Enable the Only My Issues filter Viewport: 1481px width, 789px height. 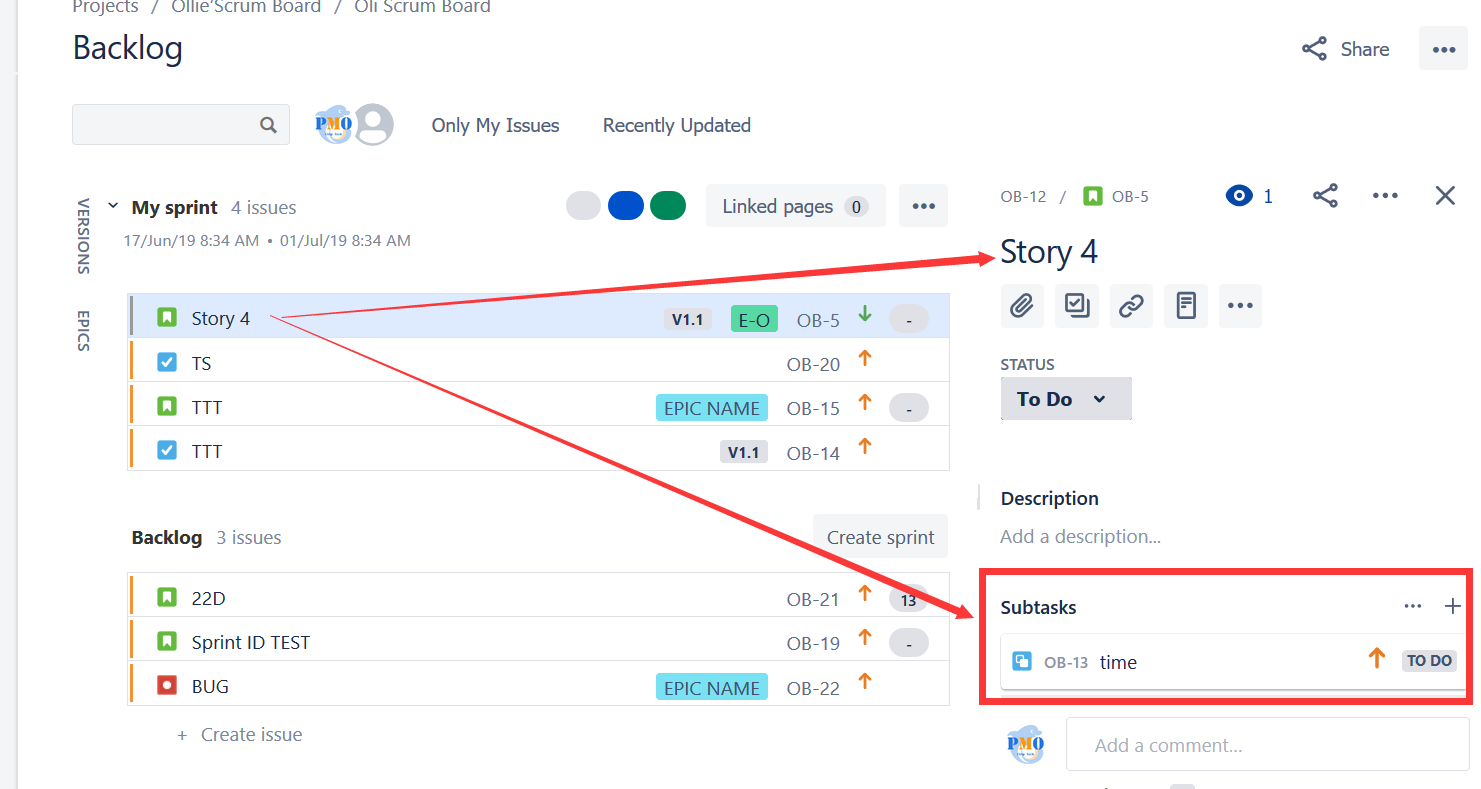[495, 125]
